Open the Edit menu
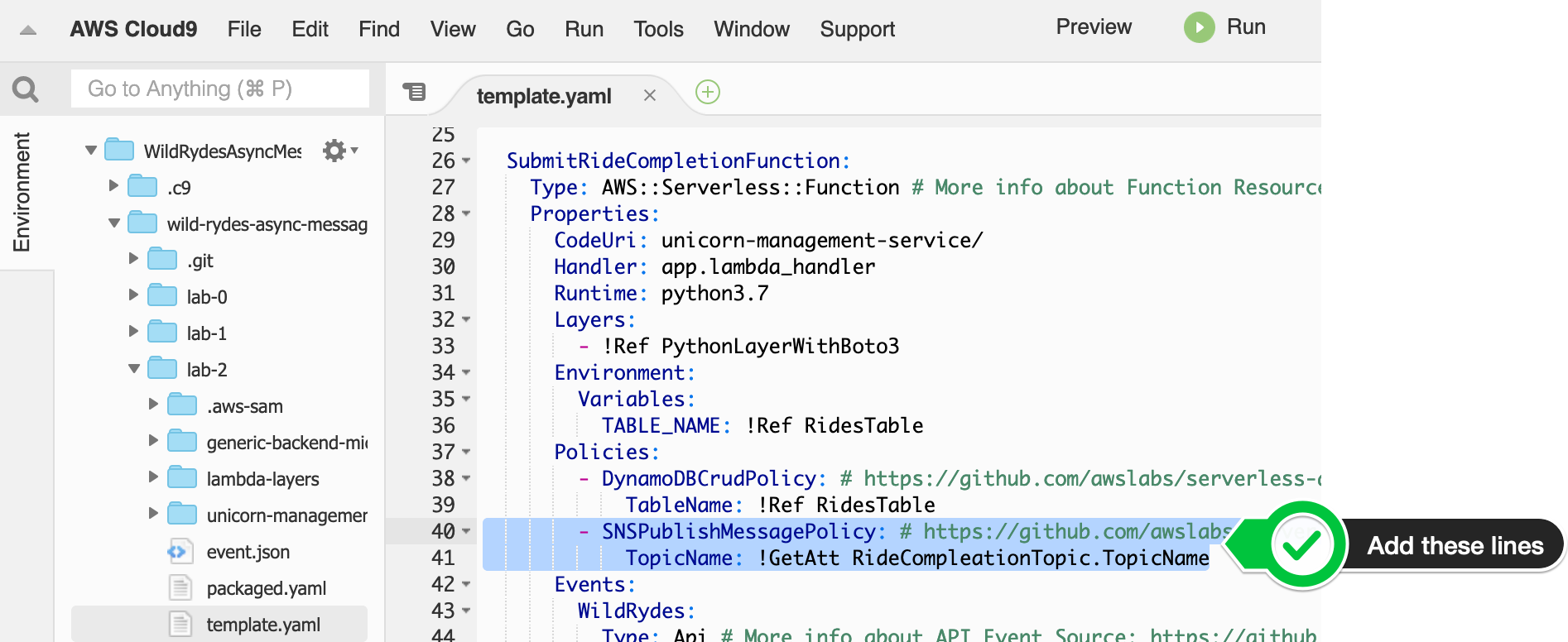This screenshot has width=1568, height=642. click(310, 29)
